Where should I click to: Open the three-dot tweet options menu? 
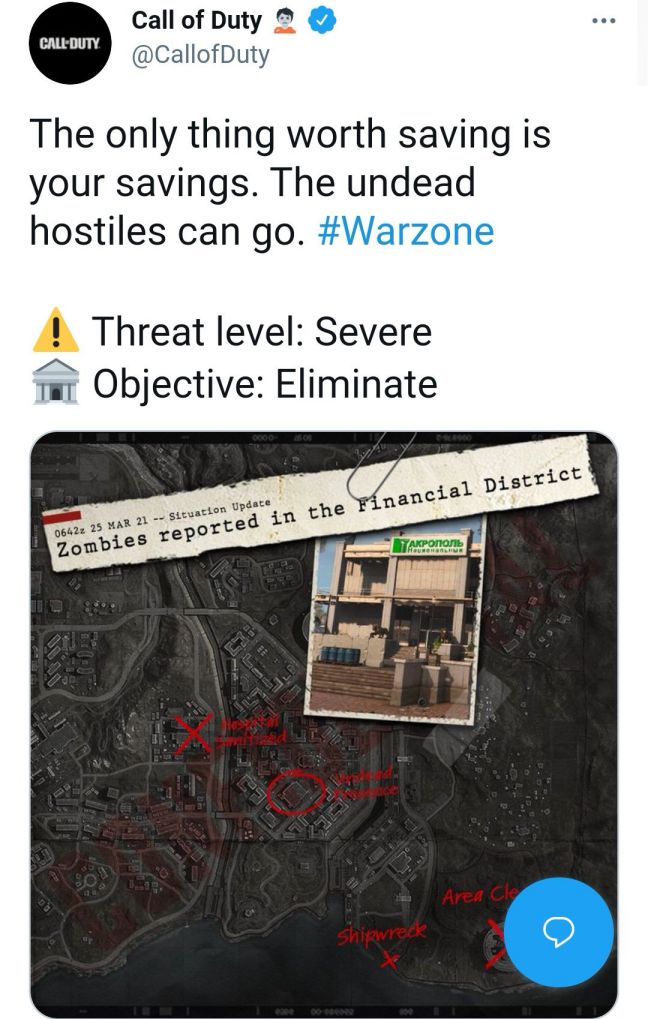point(604,21)
